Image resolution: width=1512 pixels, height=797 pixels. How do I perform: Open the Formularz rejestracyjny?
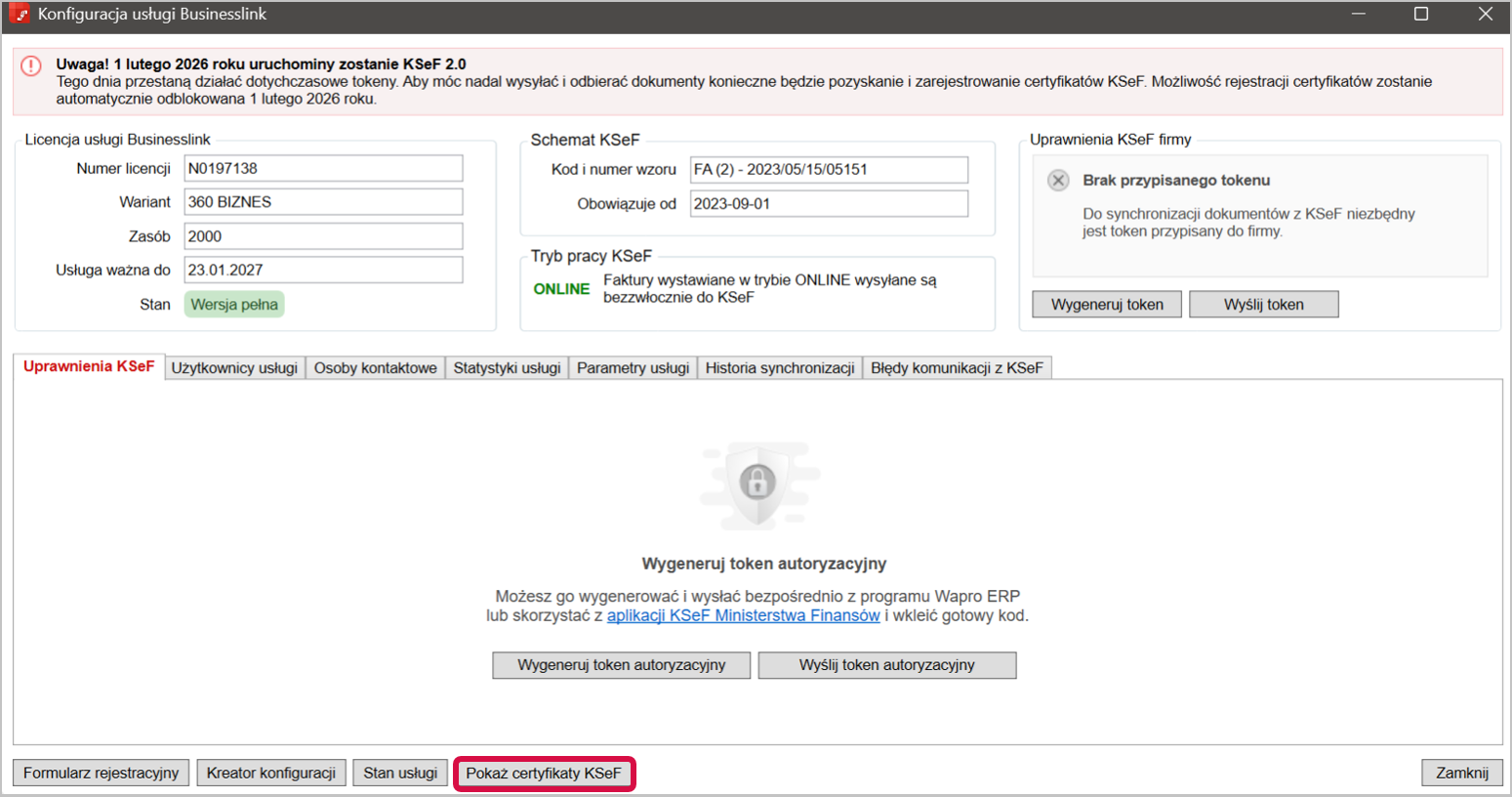102,774
